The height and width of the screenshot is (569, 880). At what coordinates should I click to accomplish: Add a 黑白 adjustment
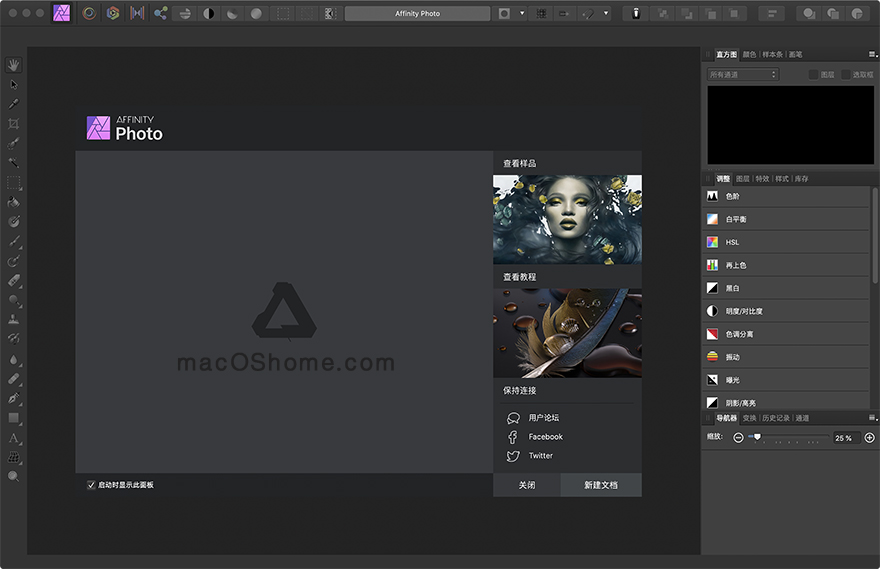(x=786, y=288)
